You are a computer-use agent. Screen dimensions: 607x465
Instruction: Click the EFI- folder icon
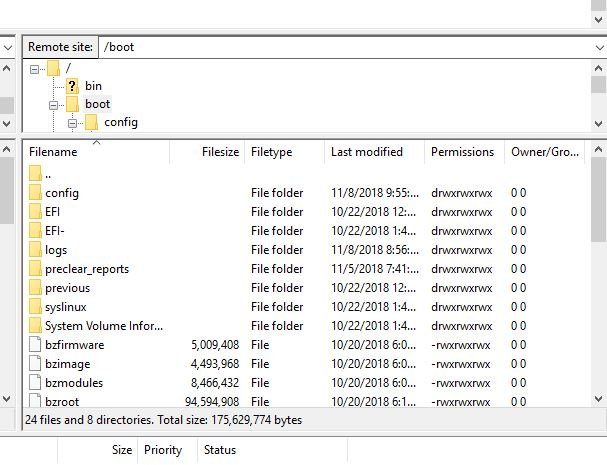(35, 230)
